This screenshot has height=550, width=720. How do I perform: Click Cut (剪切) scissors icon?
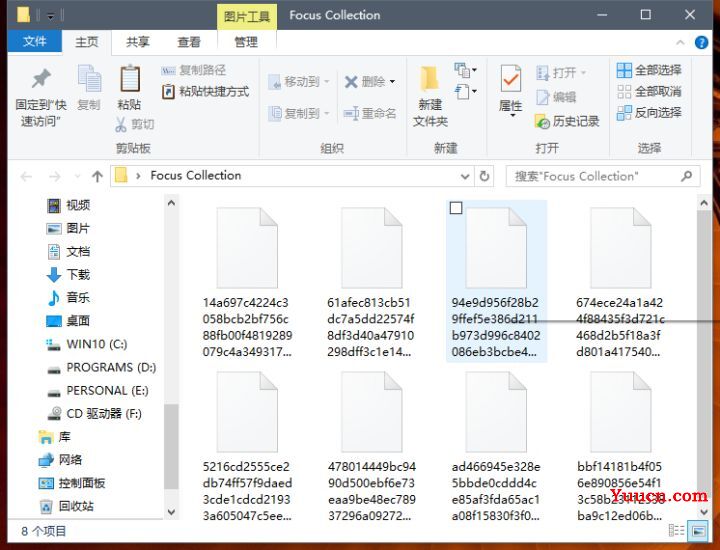(x=121, y=124)
